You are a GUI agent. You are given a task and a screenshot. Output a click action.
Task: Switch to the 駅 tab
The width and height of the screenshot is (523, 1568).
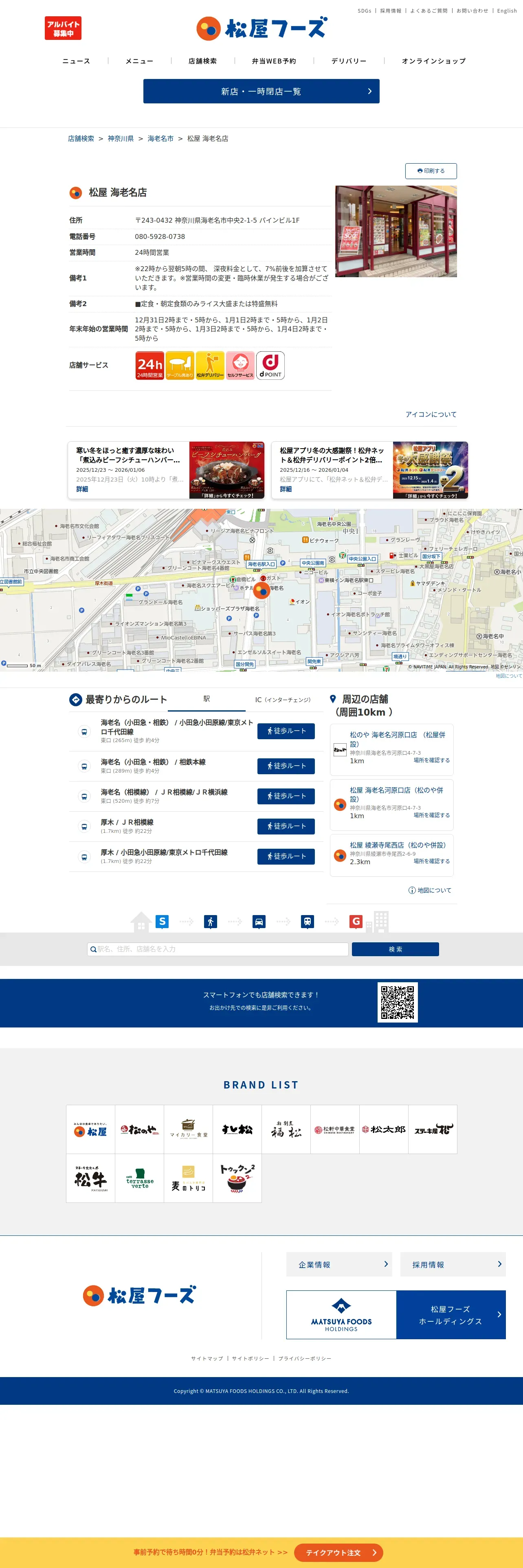click(207, 699)
